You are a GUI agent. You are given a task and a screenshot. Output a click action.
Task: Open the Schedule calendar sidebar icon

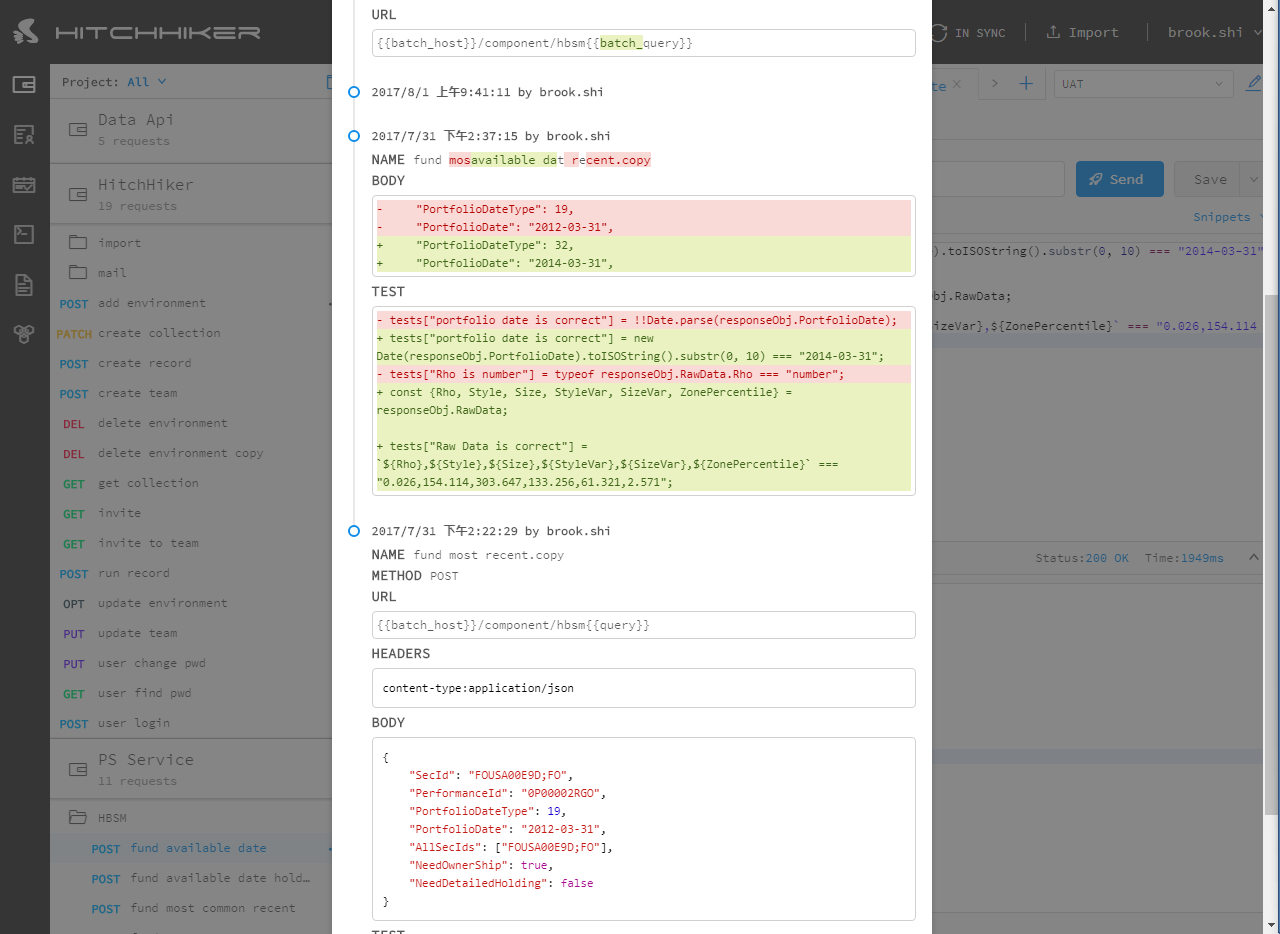pos(24,185)
